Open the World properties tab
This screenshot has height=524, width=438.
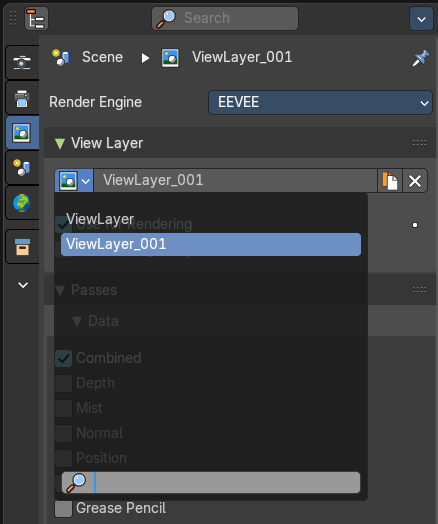(x=22, y=203)
